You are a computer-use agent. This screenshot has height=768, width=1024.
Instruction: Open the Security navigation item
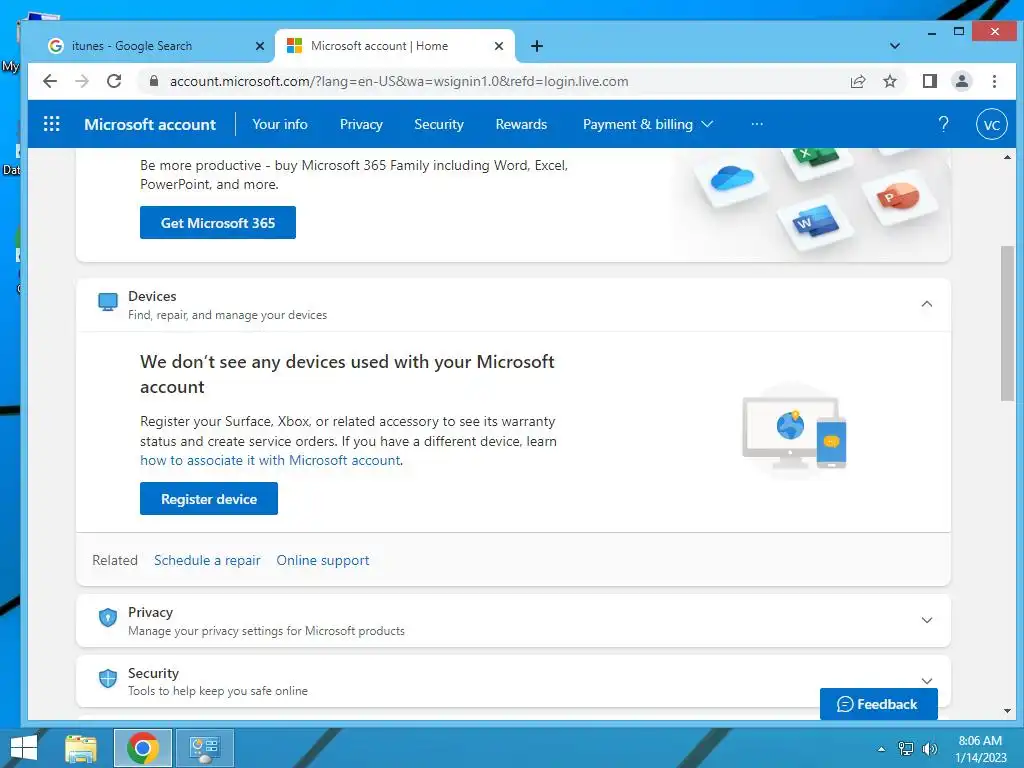point(439,124)
